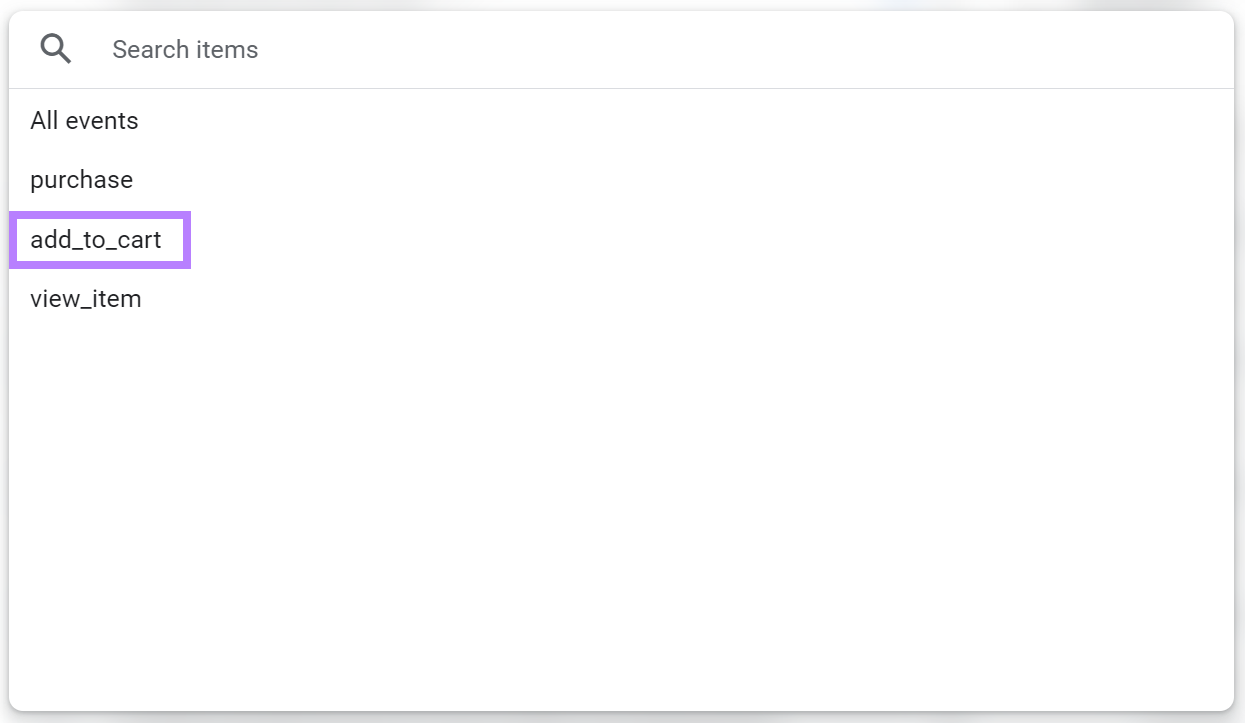This screenshot has width=1245, height=723.
Task: Activate search by clicking its lens icon
Action: 55,47
